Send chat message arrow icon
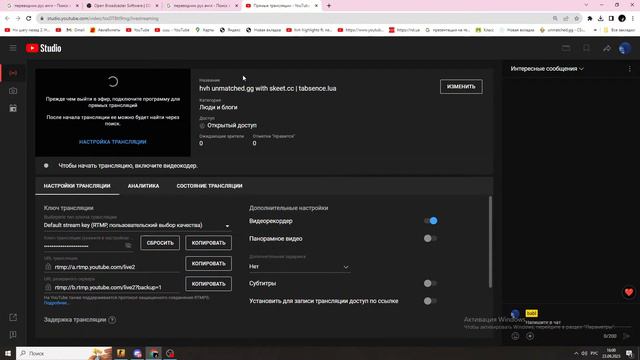 [x=627, y=336]
